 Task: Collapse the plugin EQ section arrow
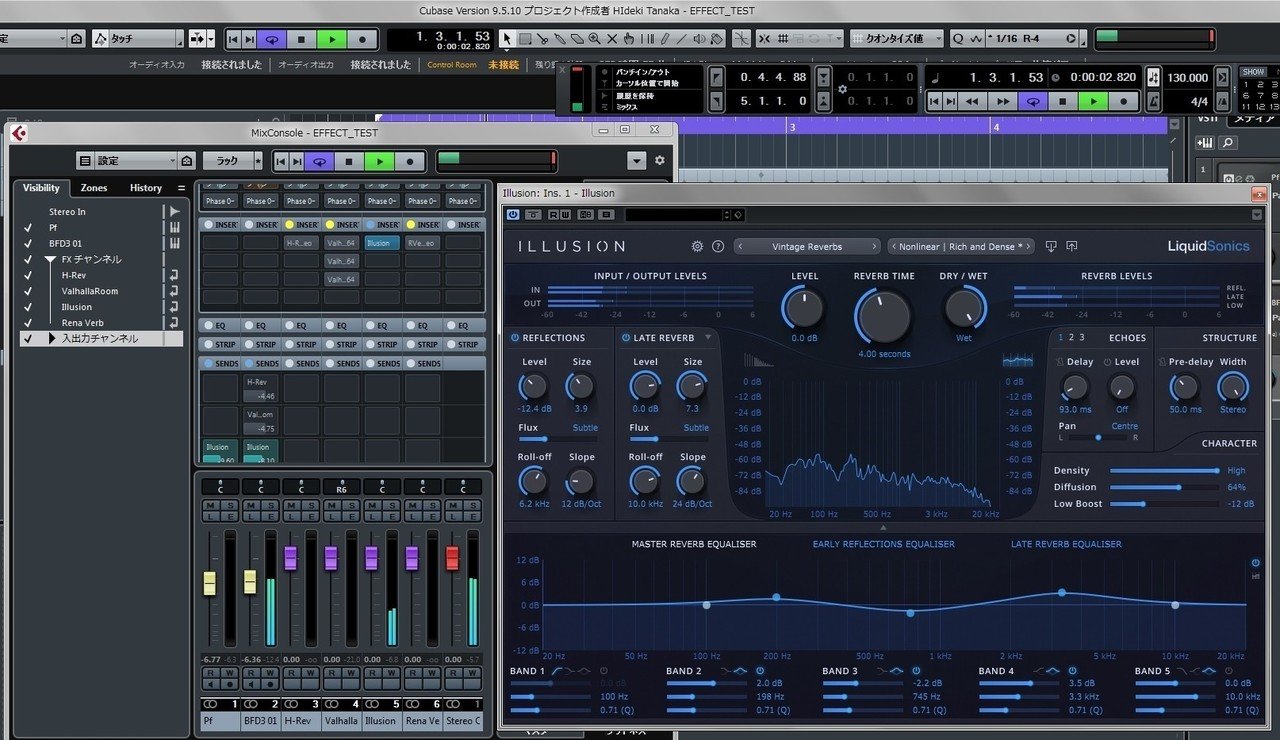click(883, 528)
